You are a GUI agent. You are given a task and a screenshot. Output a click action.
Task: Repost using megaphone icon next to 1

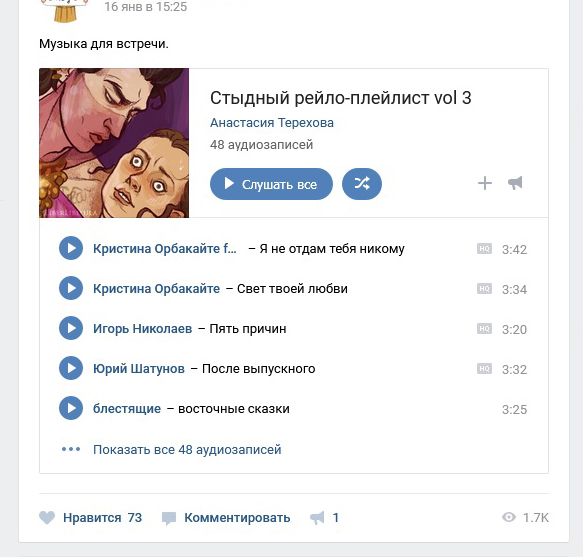click(x=317, y=518)
